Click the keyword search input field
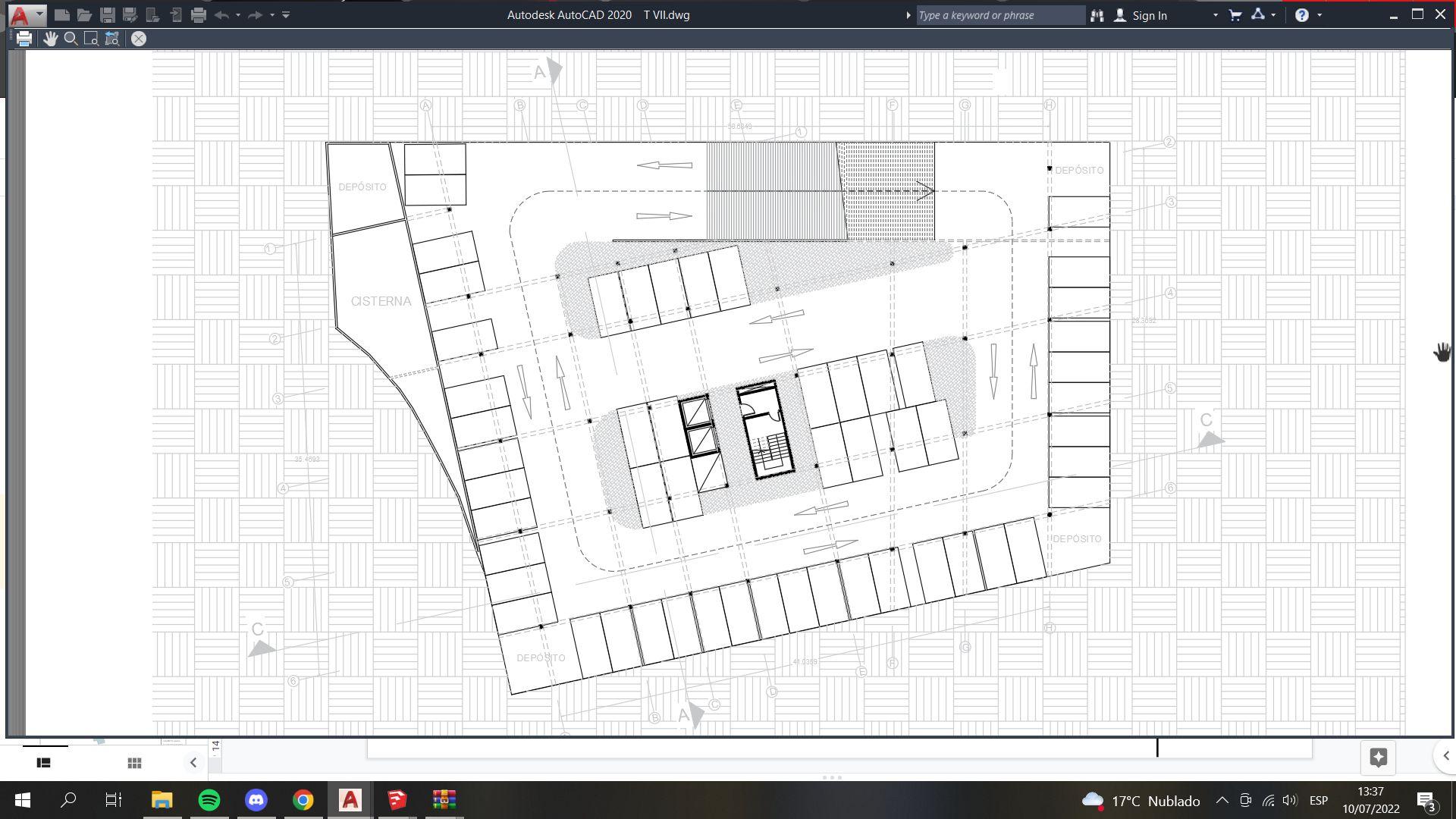The height and width of the screenshot is (819, 1456). tap(999, 15)
